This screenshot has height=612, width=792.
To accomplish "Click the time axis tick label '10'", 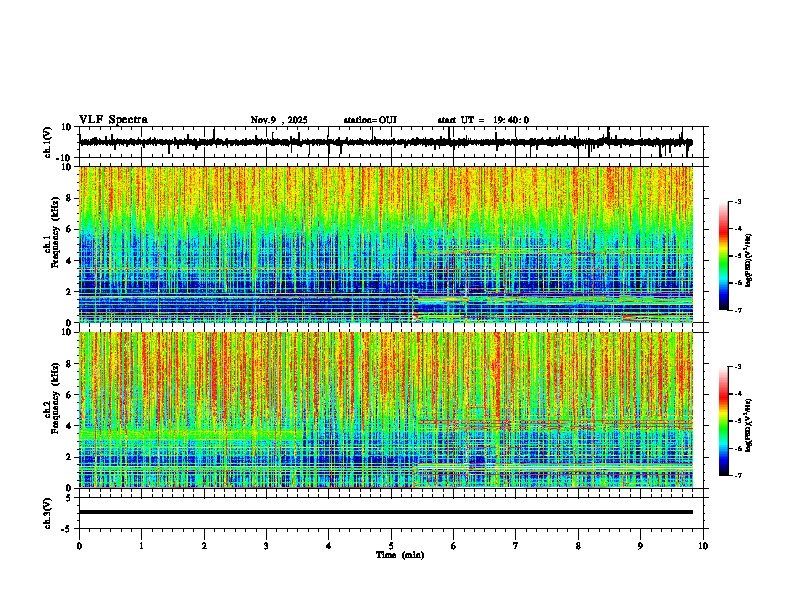I will pyautogui.click(x=703, y=546).
